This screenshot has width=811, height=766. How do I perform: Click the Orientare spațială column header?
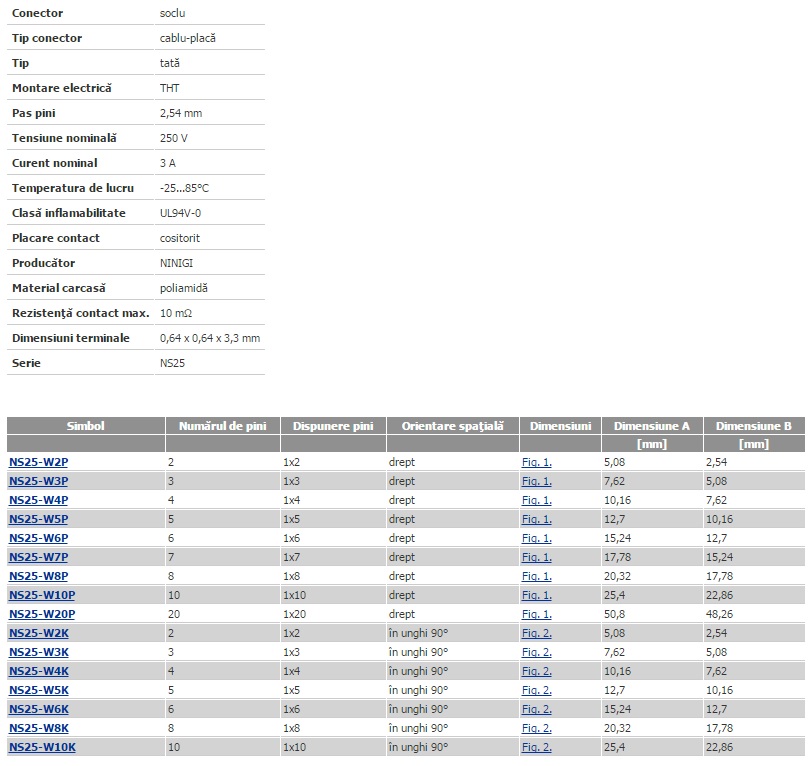click(451, 426)
